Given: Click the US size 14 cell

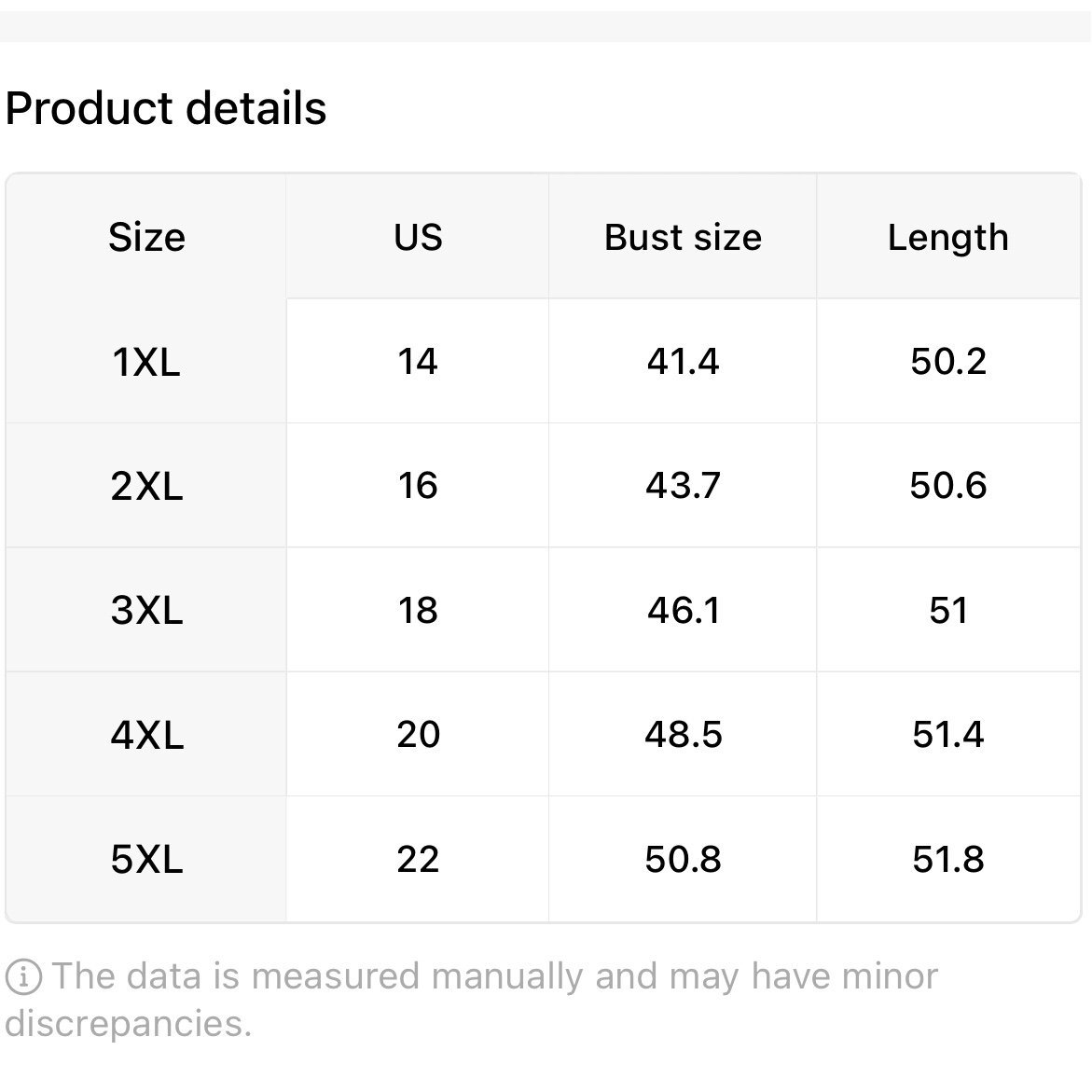Looking at the screenshot, I should tap(418, 362).
